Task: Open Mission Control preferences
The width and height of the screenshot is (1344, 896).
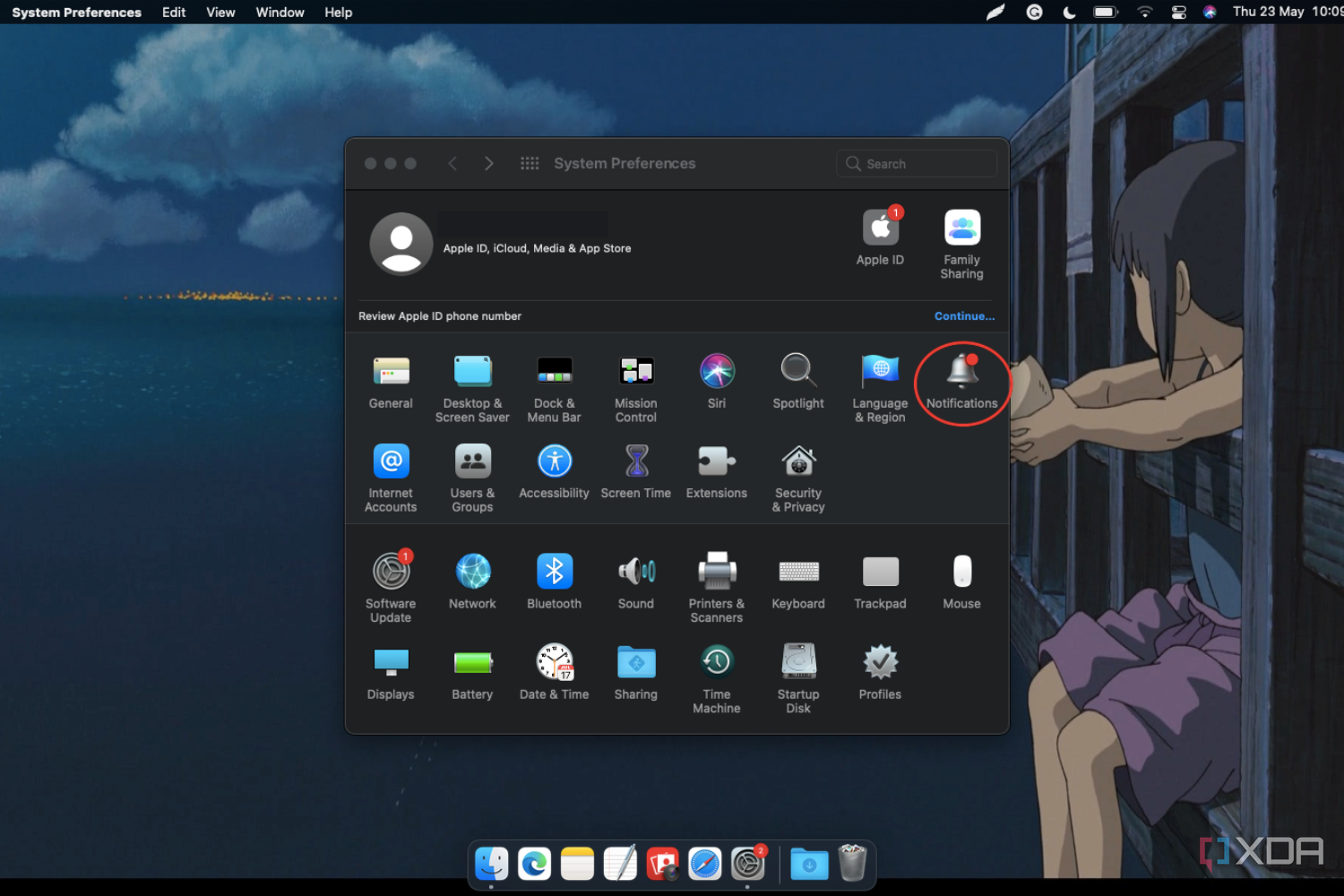Action: click(636, 372)
